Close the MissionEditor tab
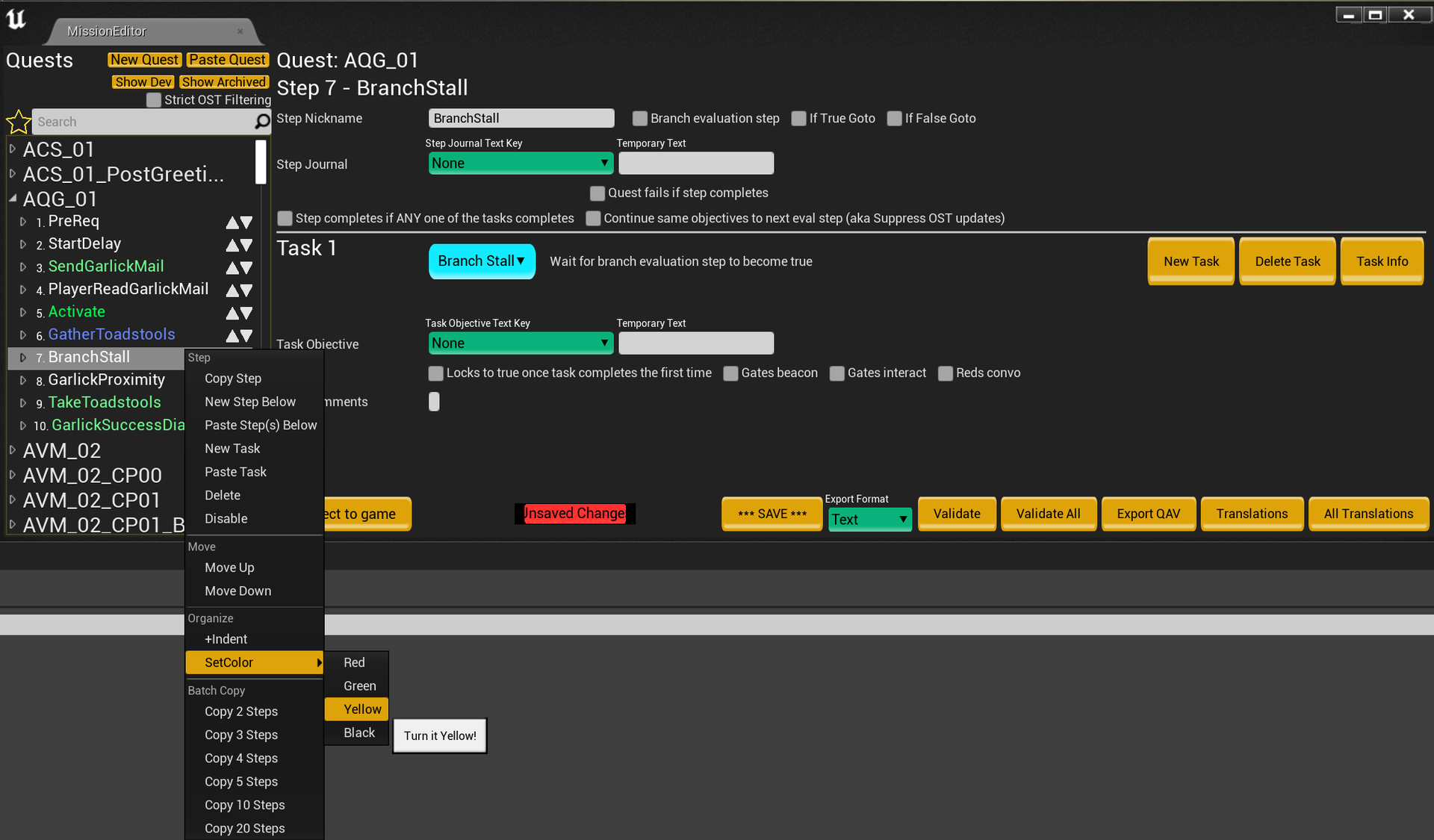The image size is (1434, 840). tap(240, 31)
